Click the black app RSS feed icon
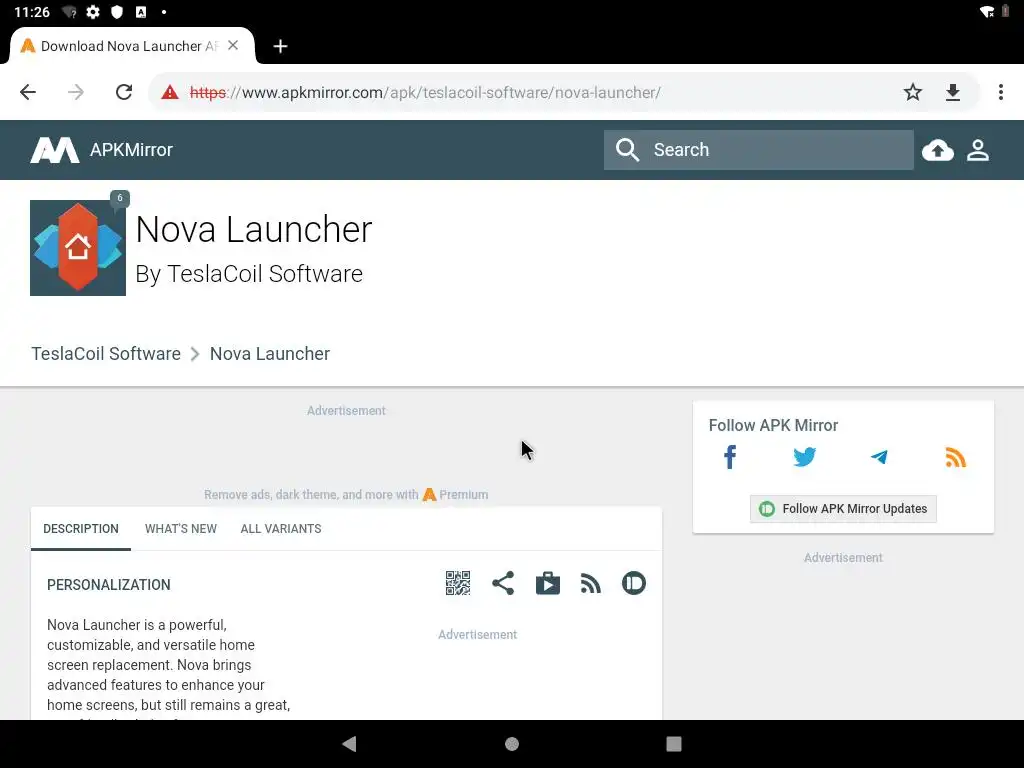This screenshot has width=1024, height=768. pos(590,583)
